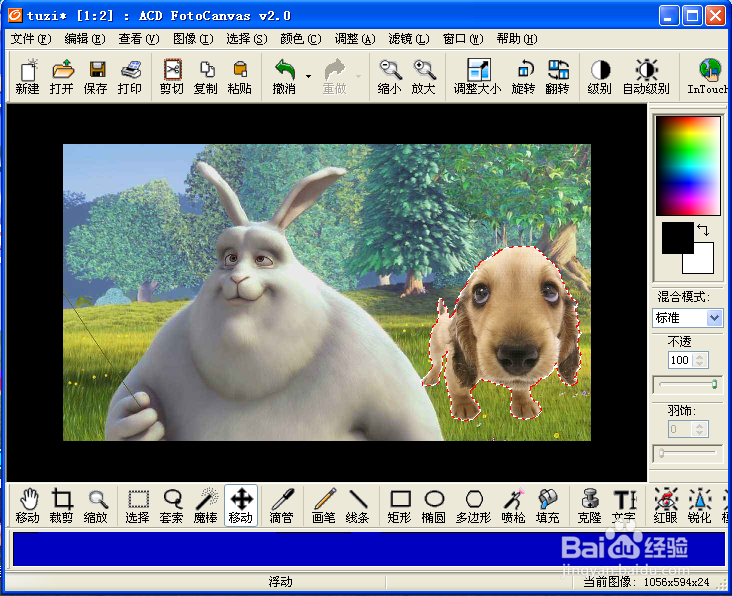This screenshot has width=732, height=596.
Task: Select the 画笔 brush tool
Action: click(x=324, y=506)
